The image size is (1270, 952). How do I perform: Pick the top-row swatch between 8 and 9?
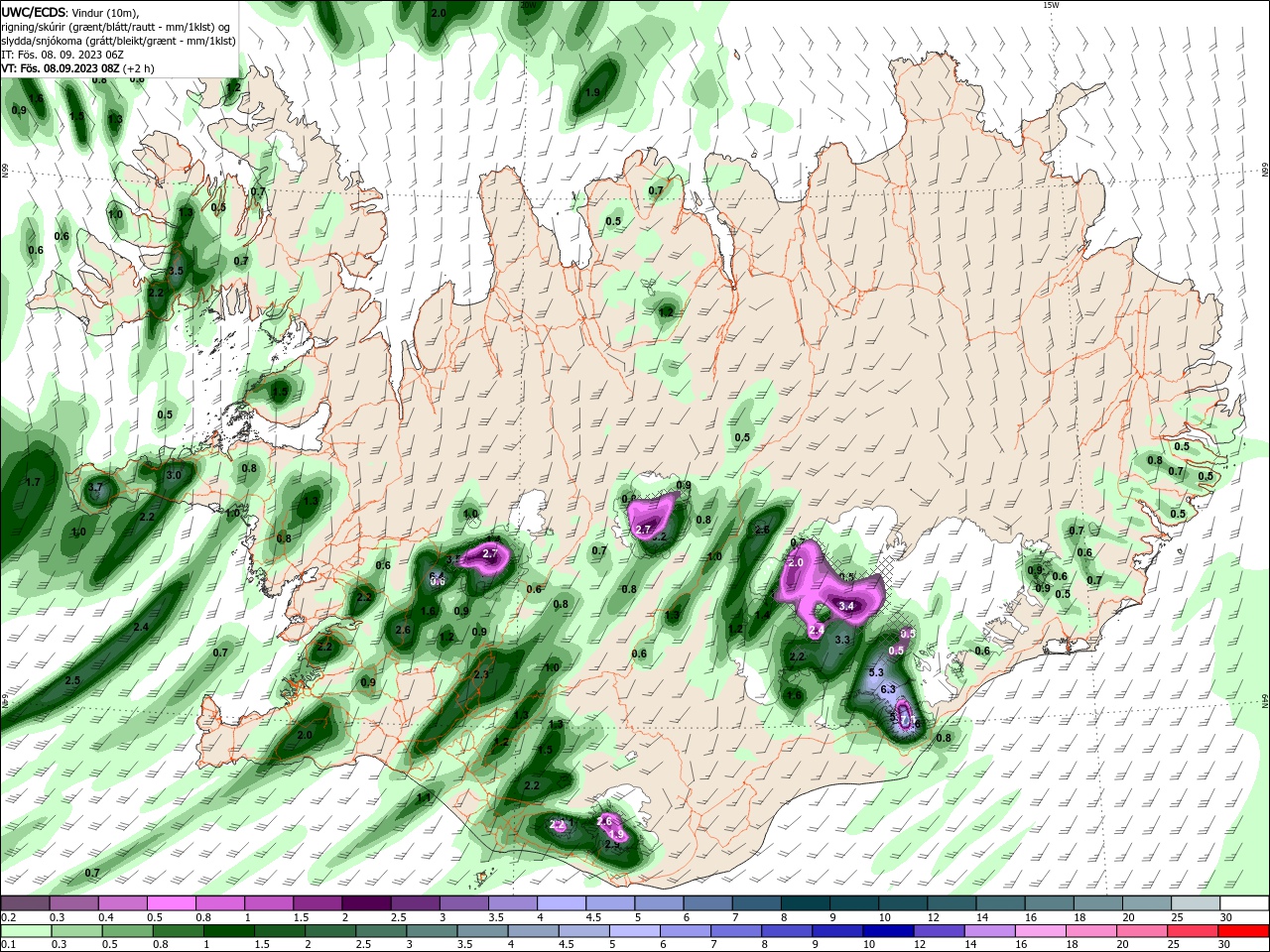tap(804, 903)
